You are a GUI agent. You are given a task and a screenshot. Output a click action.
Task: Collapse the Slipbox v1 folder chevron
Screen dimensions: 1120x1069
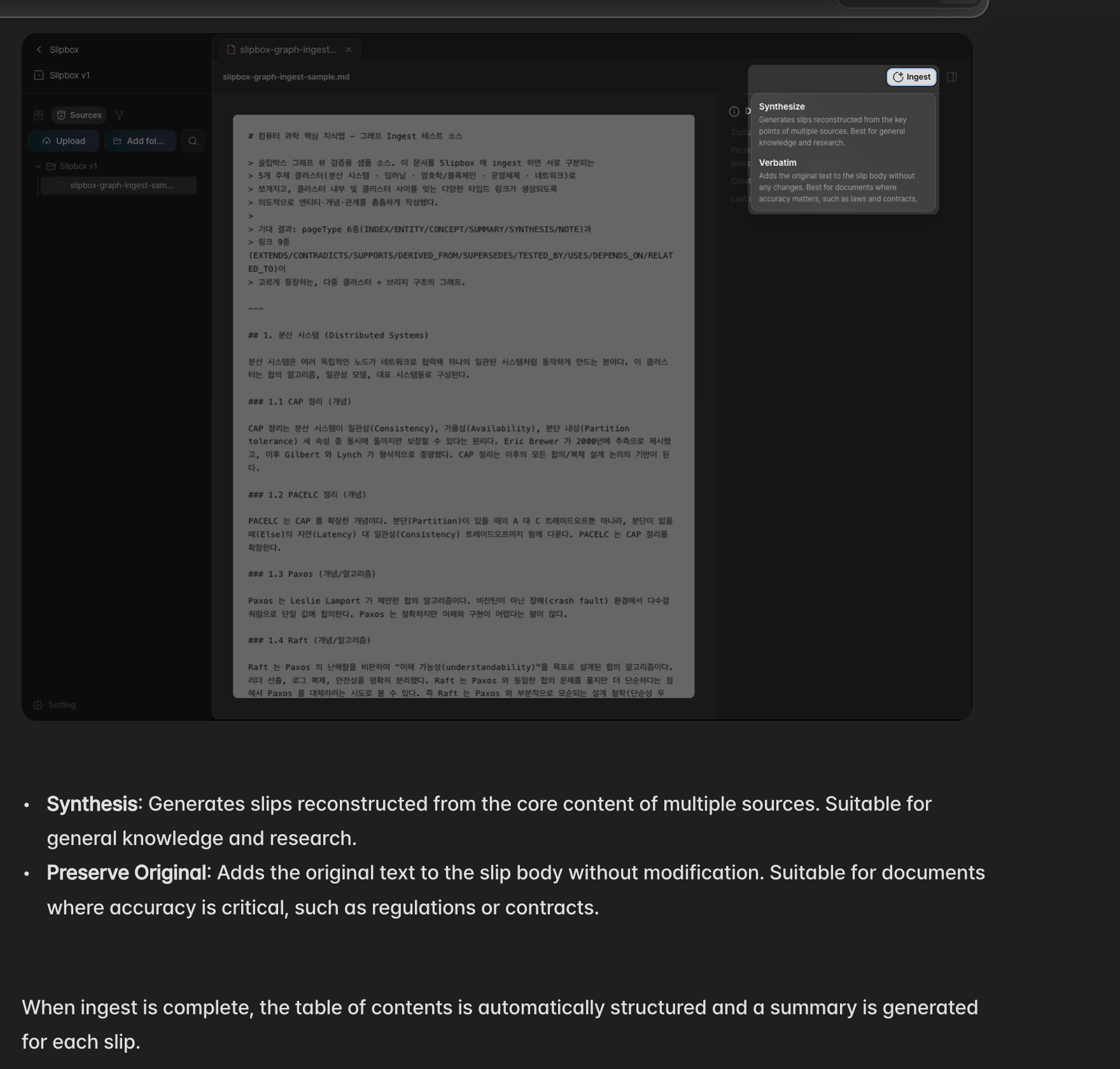[x=38, y=166]
